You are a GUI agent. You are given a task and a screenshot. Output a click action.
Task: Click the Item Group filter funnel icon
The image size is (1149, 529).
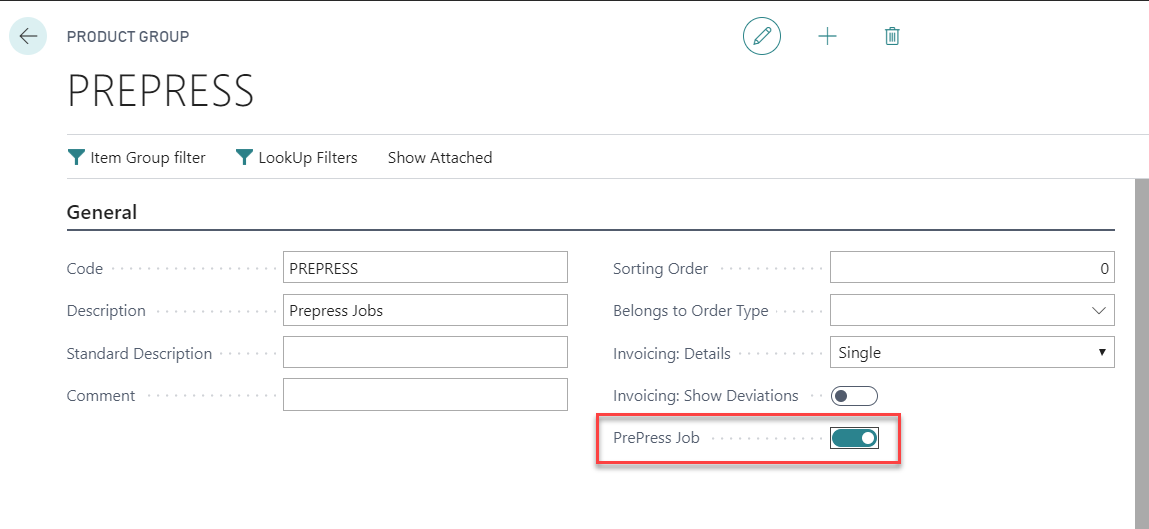76,158
